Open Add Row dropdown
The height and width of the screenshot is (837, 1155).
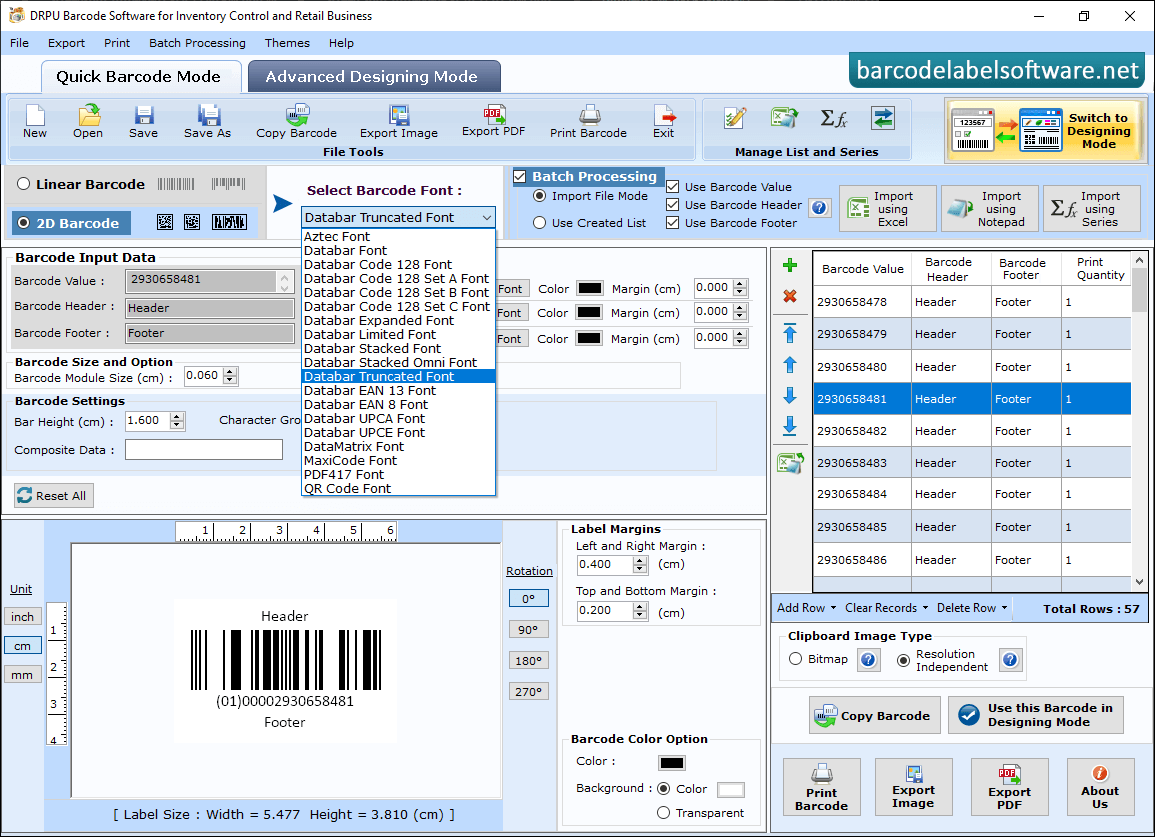[x=807, y=608]
